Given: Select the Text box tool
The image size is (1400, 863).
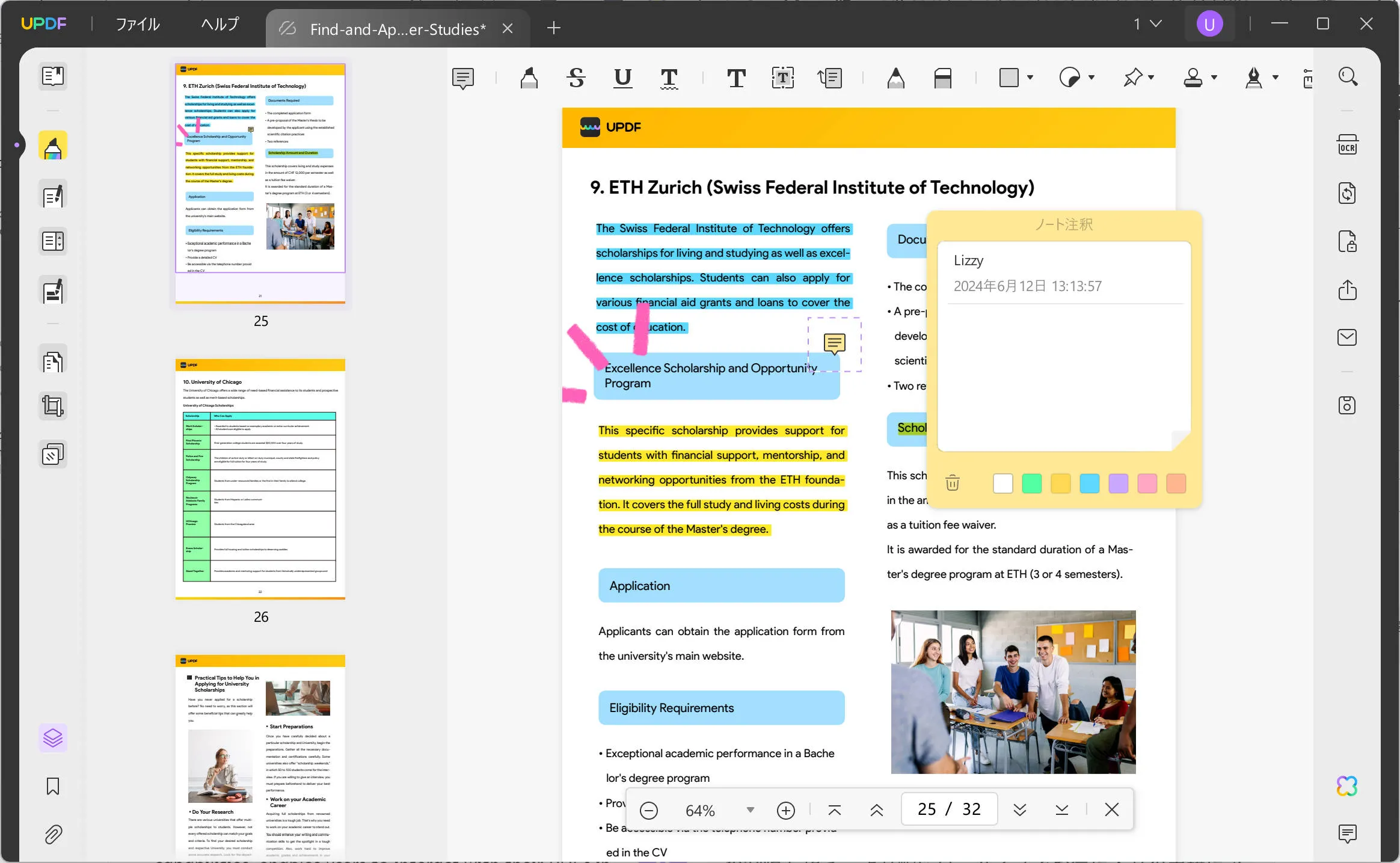Looking at the screenshot, I should pyautogui.click(x=783, y=78).
